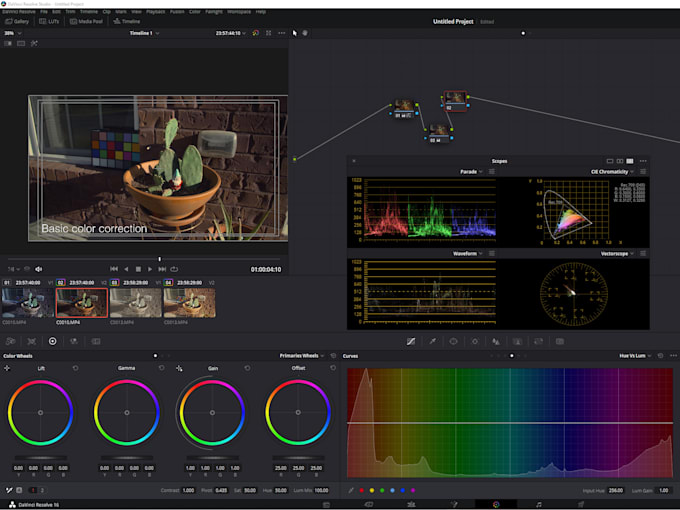
Task: Reset the Gamma color wheel
Action: click(161, 368)
